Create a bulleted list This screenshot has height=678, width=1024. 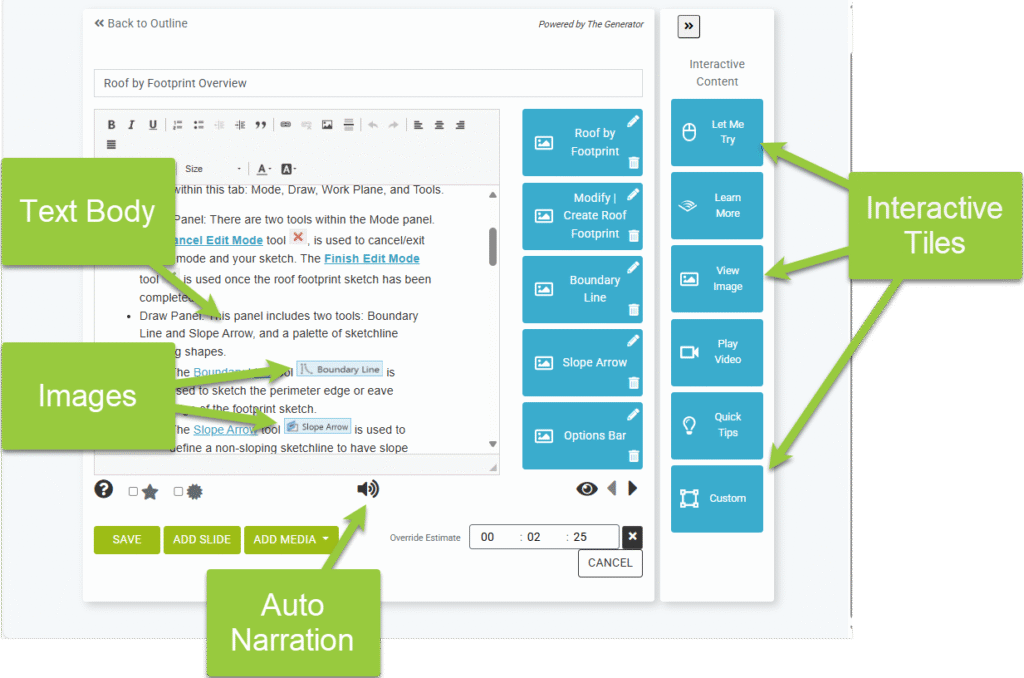tap(197, 124)
